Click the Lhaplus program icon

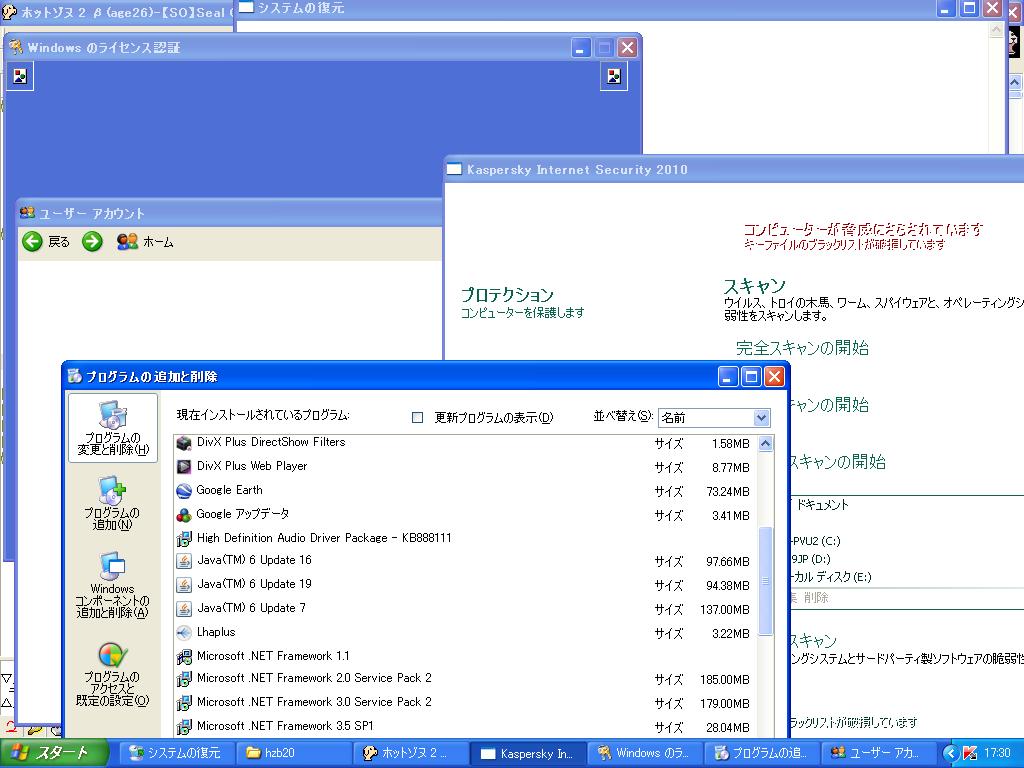click(184, 633)
